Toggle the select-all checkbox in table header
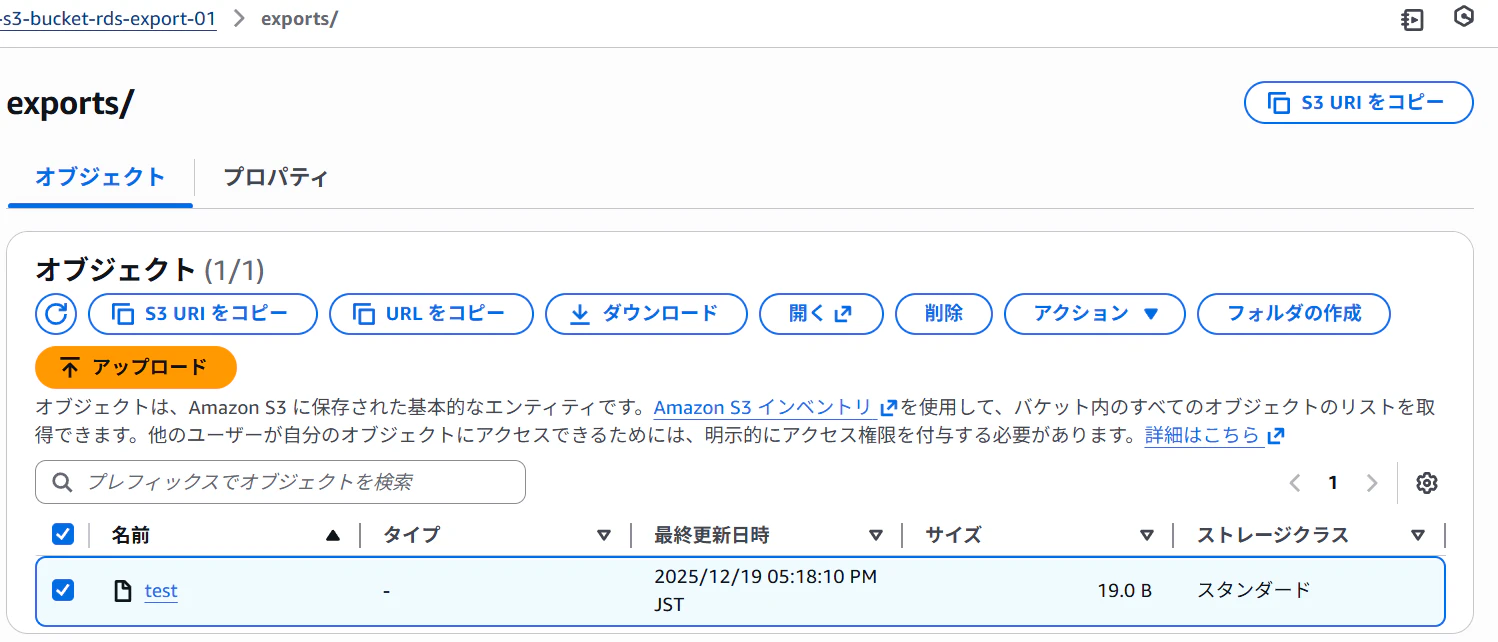This screenshot has width=1498, height=642. [x=63, y=534]
